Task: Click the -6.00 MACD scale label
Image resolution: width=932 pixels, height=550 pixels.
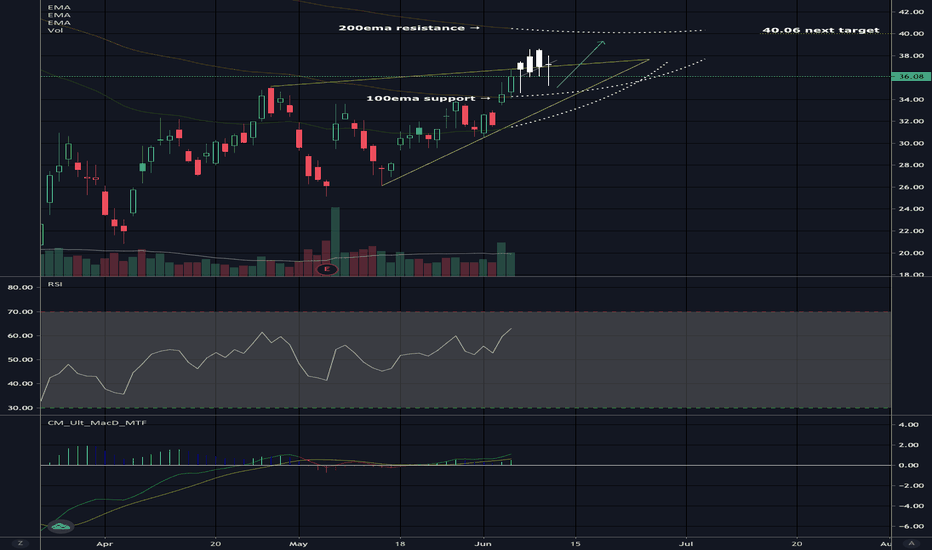Action: coord(911,526)
